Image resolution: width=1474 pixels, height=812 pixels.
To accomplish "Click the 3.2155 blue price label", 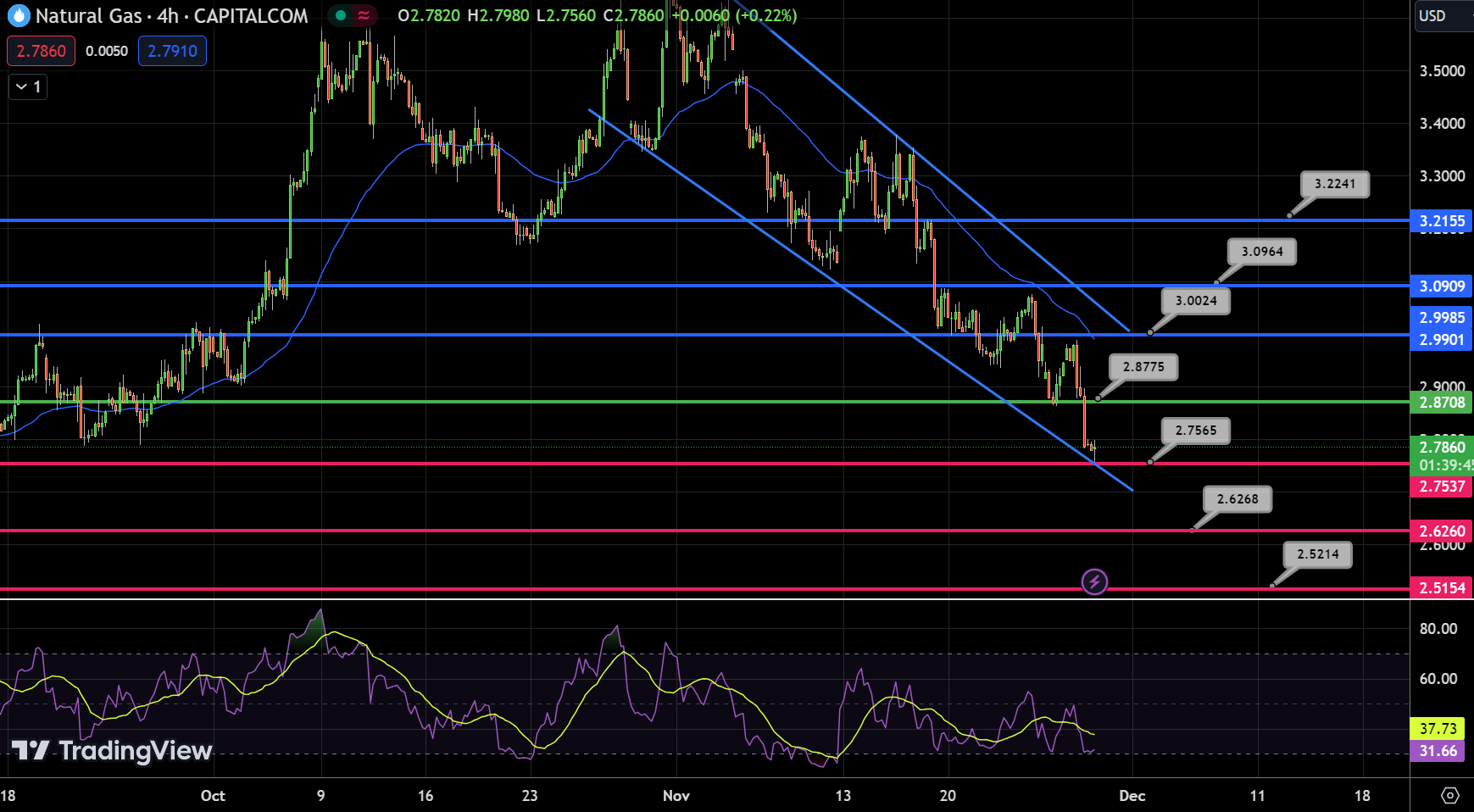I will coord(1442,221).
